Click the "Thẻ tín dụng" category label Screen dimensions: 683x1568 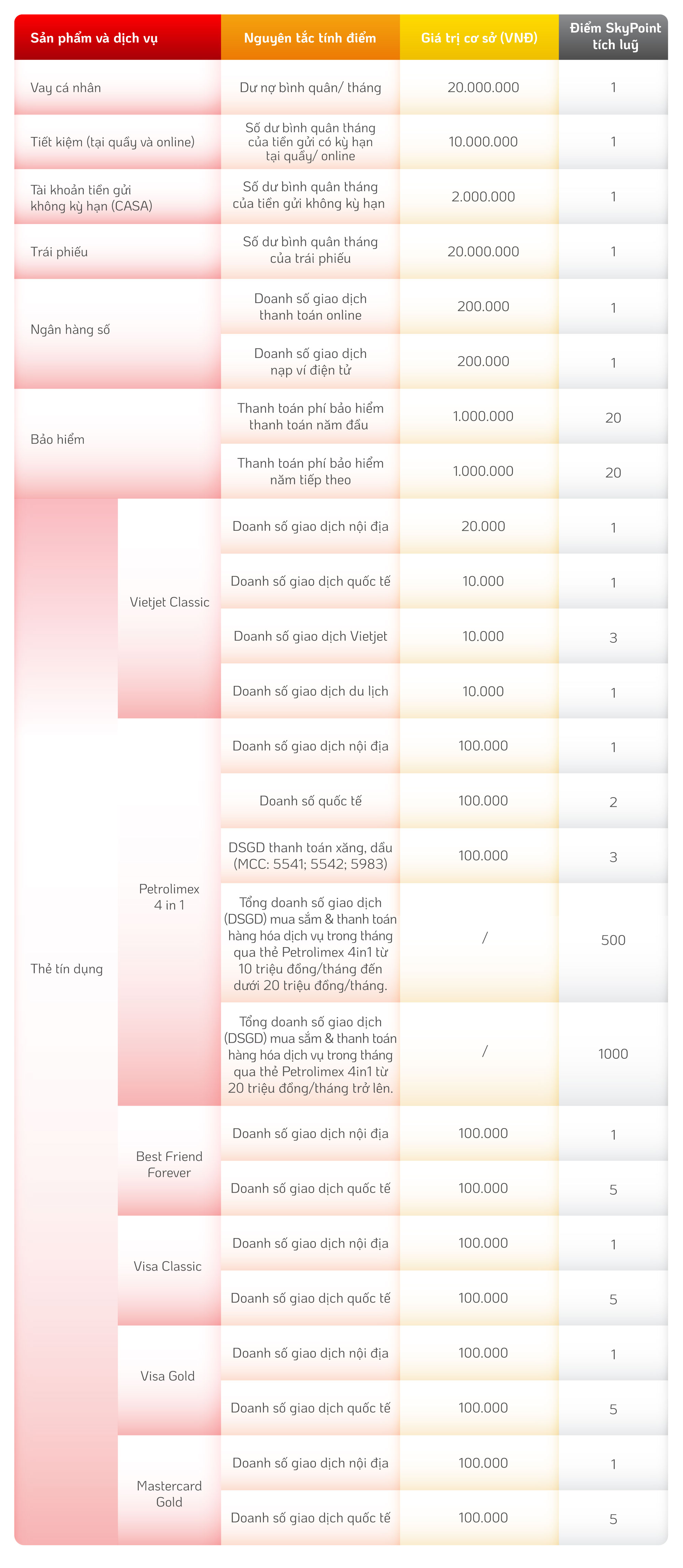click(x=66, y=969)
